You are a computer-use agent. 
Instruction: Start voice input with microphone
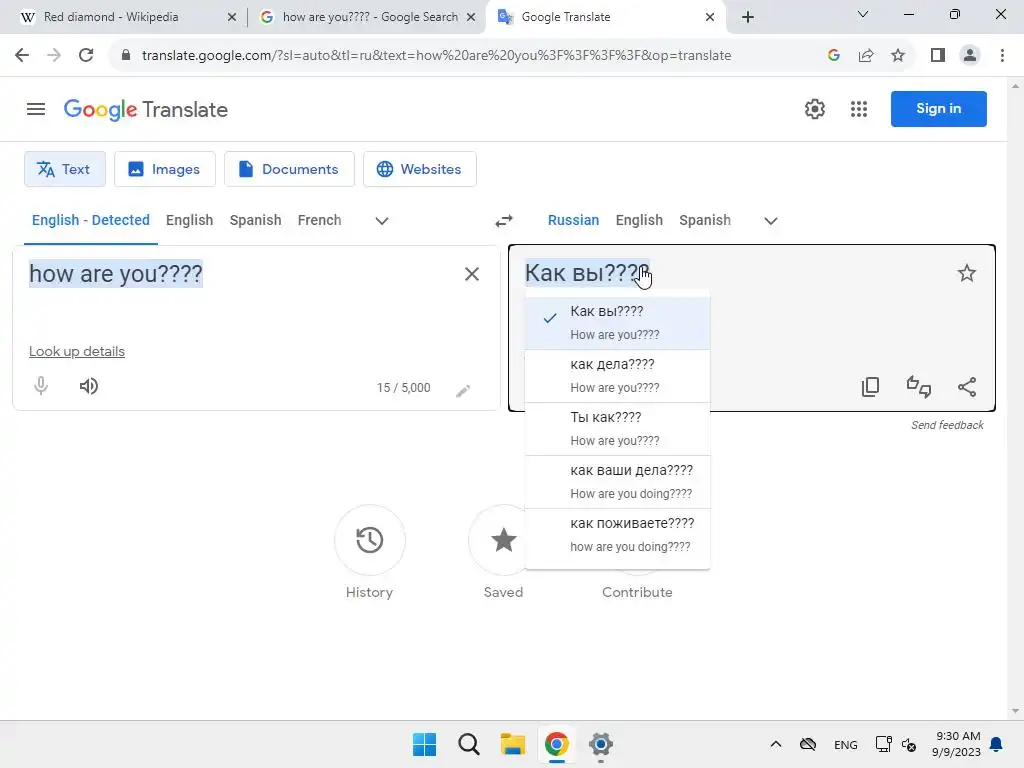(x=41, y=386)
